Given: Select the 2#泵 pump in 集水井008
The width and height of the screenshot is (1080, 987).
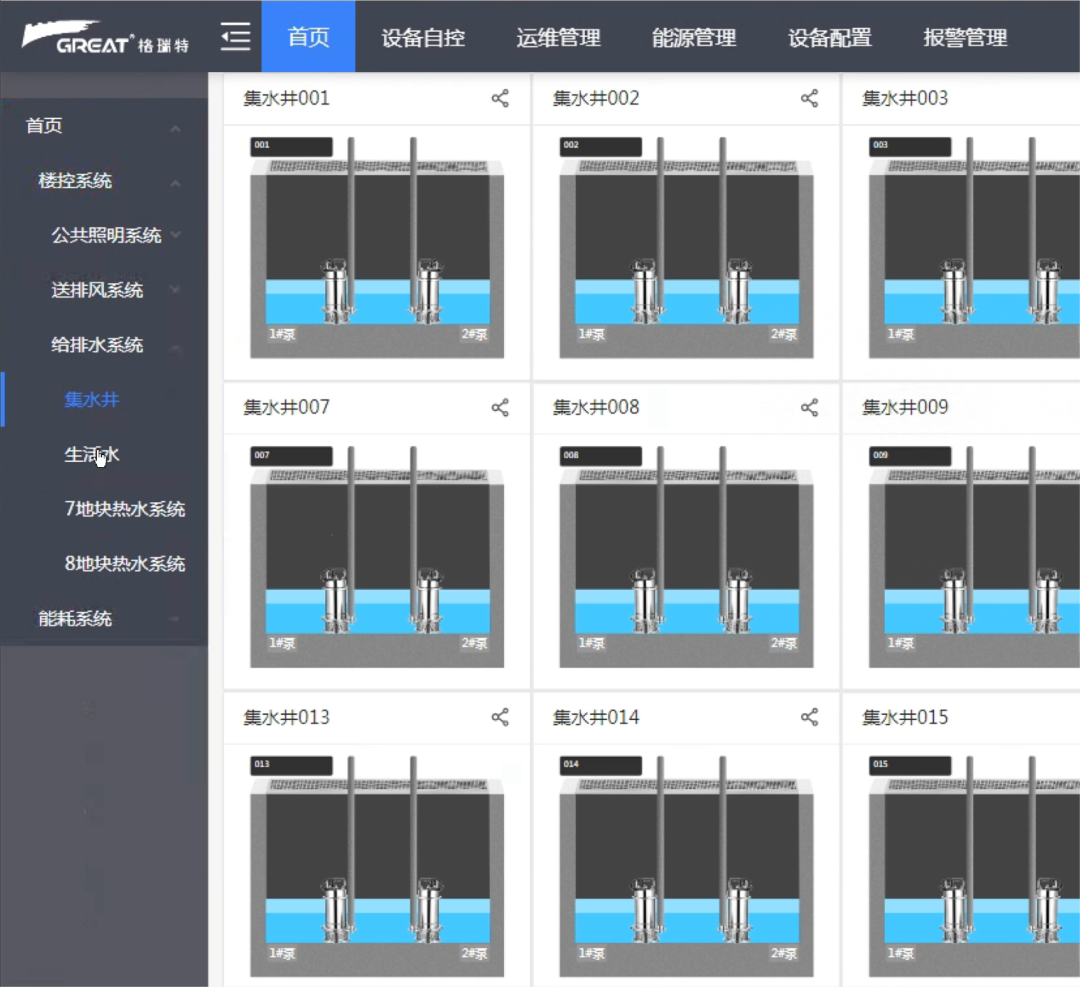Looking at the screenshot, I should pyautogui.click(x=738, y=600).
